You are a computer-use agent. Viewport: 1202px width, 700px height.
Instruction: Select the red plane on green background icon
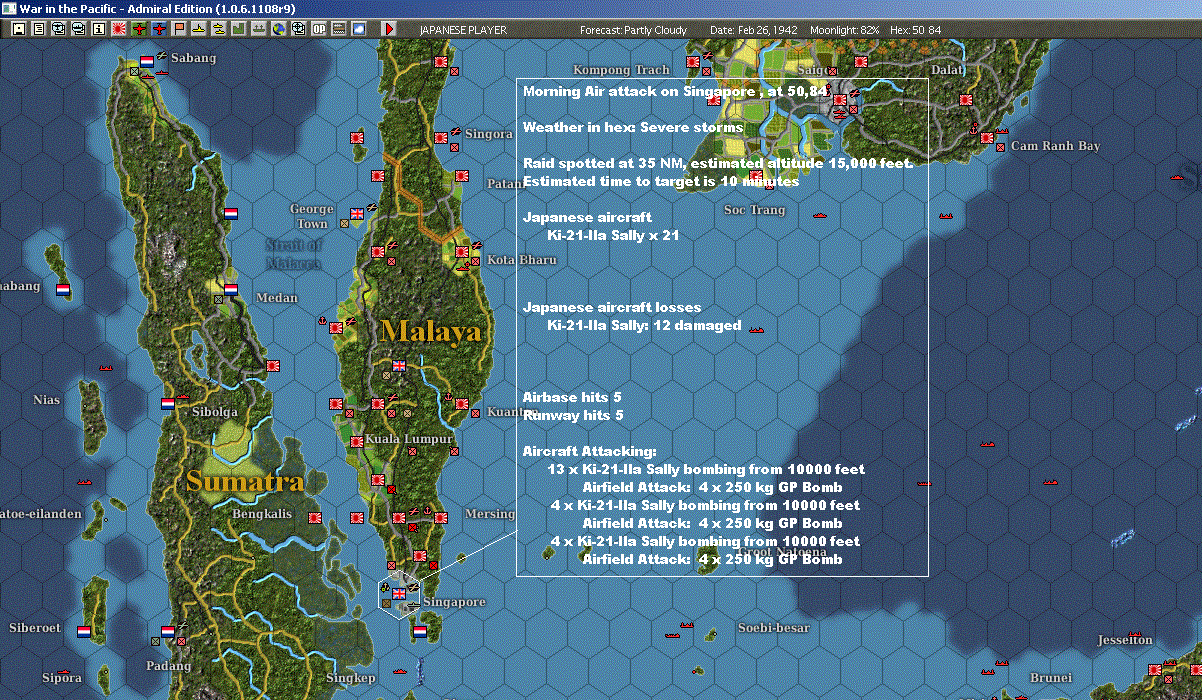pos(139,29)
